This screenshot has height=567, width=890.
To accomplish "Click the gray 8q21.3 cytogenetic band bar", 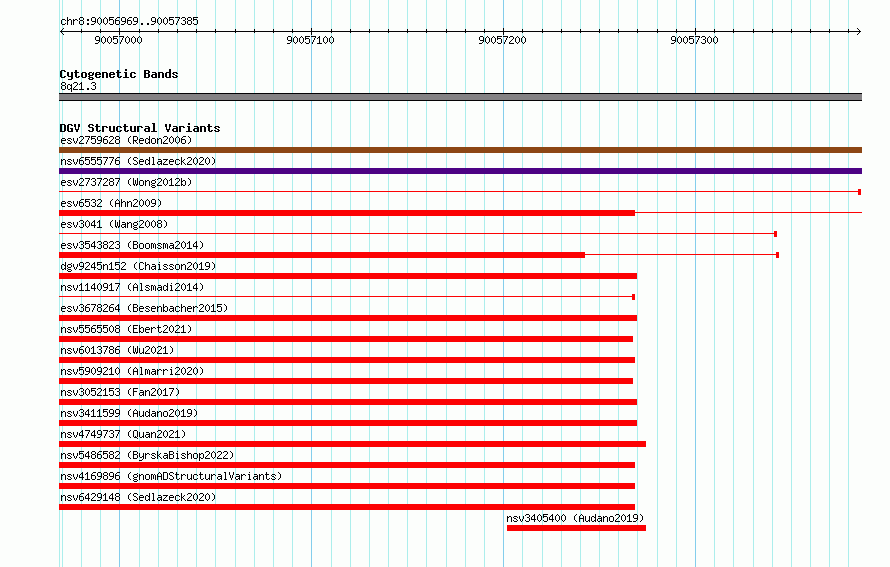I will tap(460, 97).
